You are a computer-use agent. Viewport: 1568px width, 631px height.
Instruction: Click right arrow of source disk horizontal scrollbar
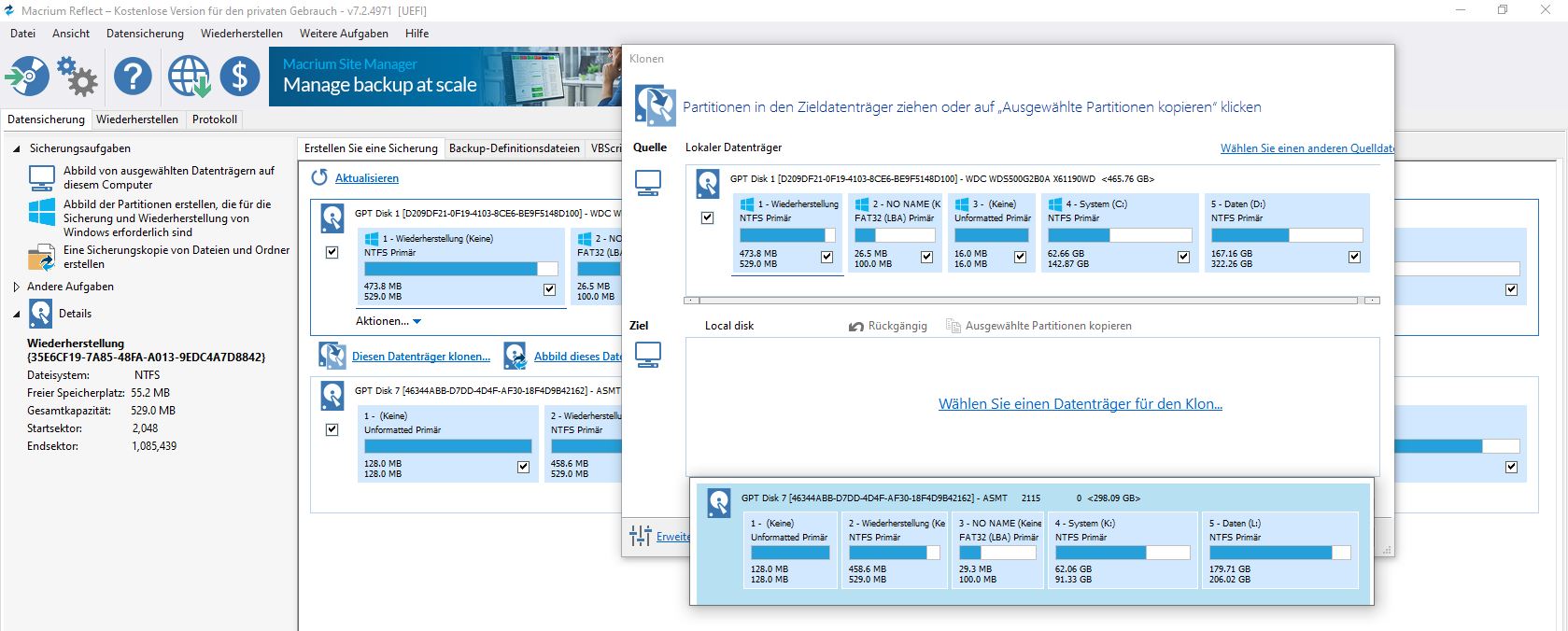[x=1372, y=301]
